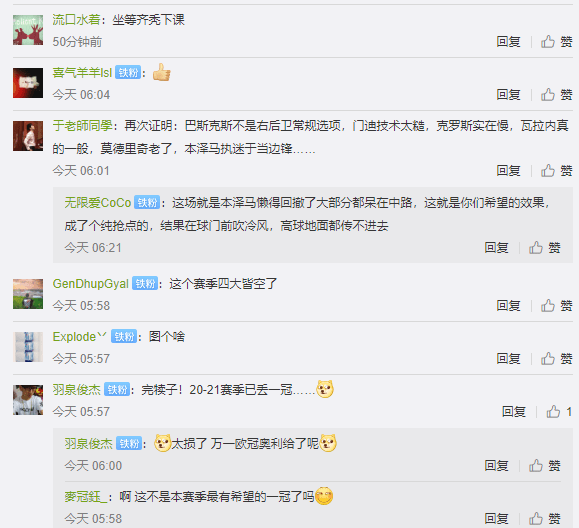Image resolution: width=579 pixels, height=528 pixels.
Task: Give a thumbs-up to GenDhupGyal's comment
Action: pyautogui.click(x=556, y=306)
